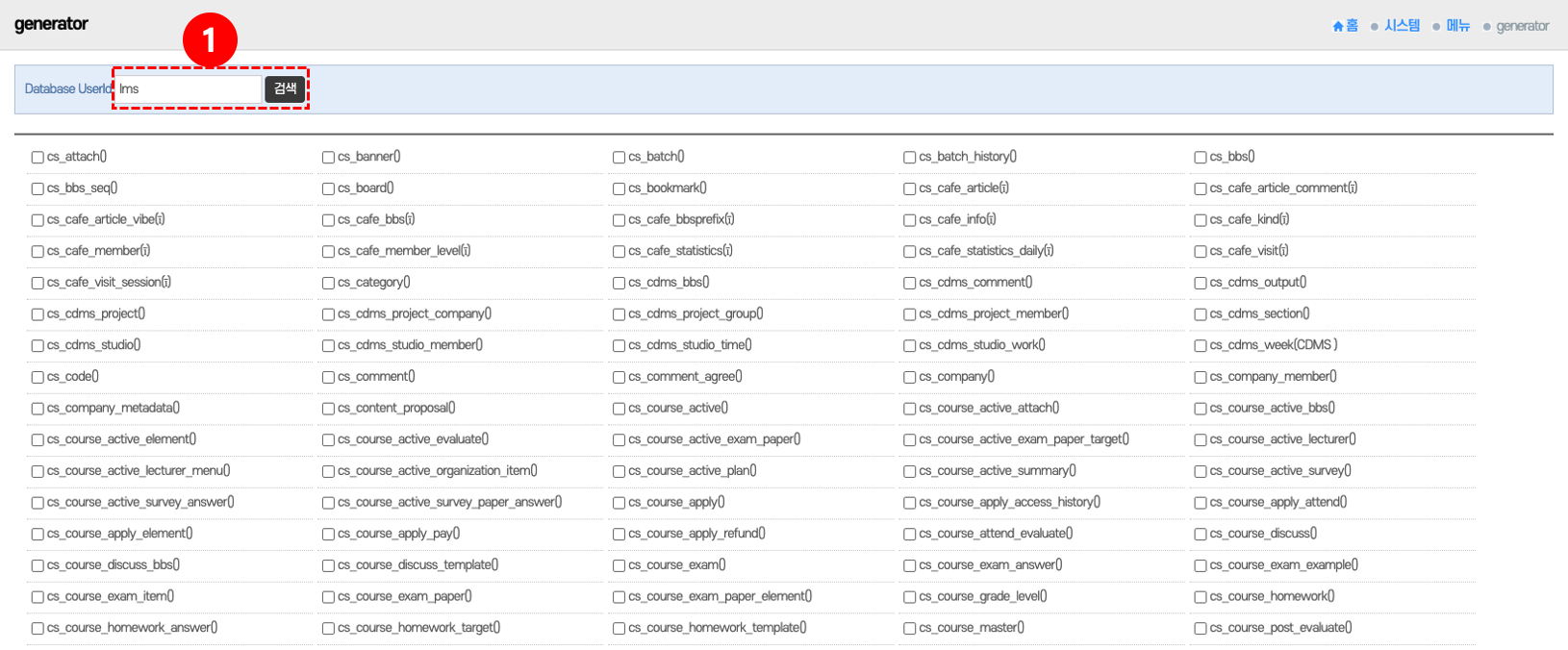
Task: Select the cs_batch_history checkbox
Action: click(x=909, y=158)
